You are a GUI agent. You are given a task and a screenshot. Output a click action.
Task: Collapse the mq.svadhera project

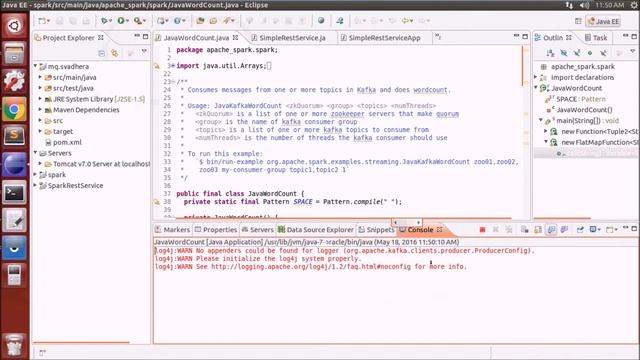coord(36,66)
